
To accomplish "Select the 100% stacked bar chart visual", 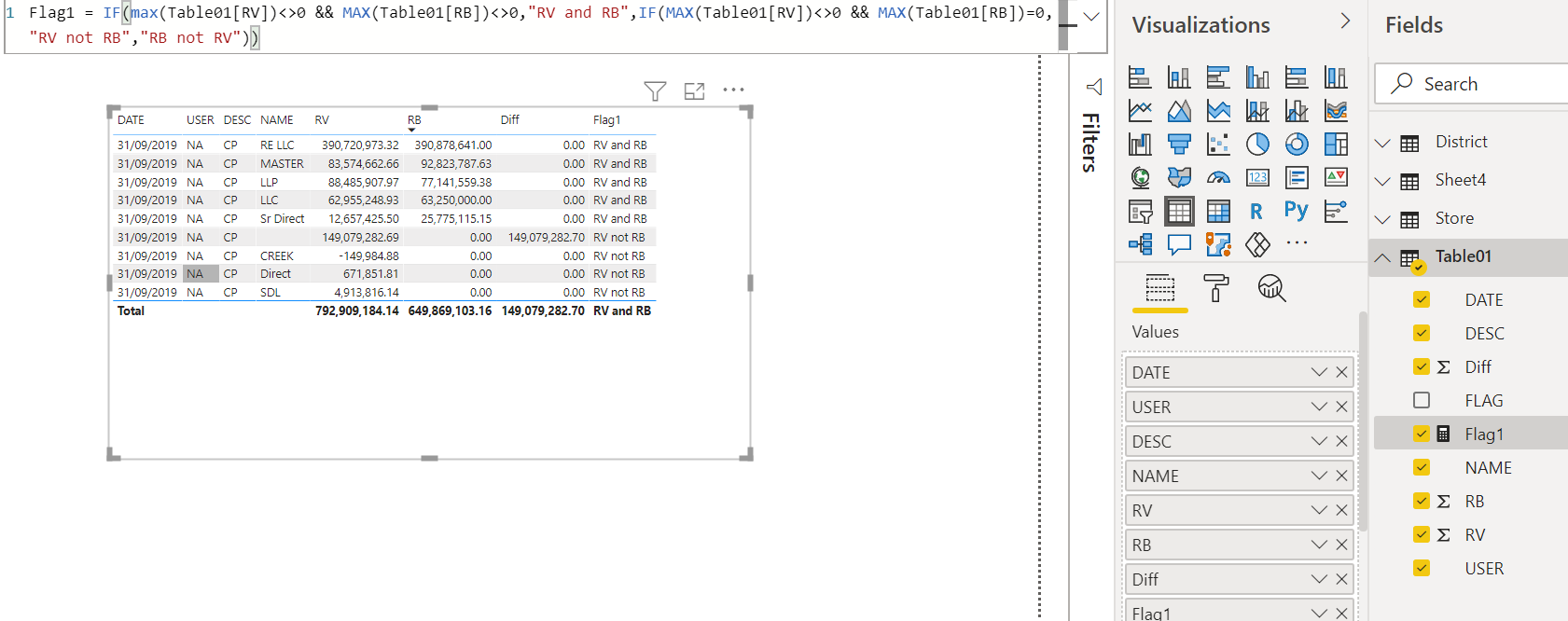I will point(1297,77).
